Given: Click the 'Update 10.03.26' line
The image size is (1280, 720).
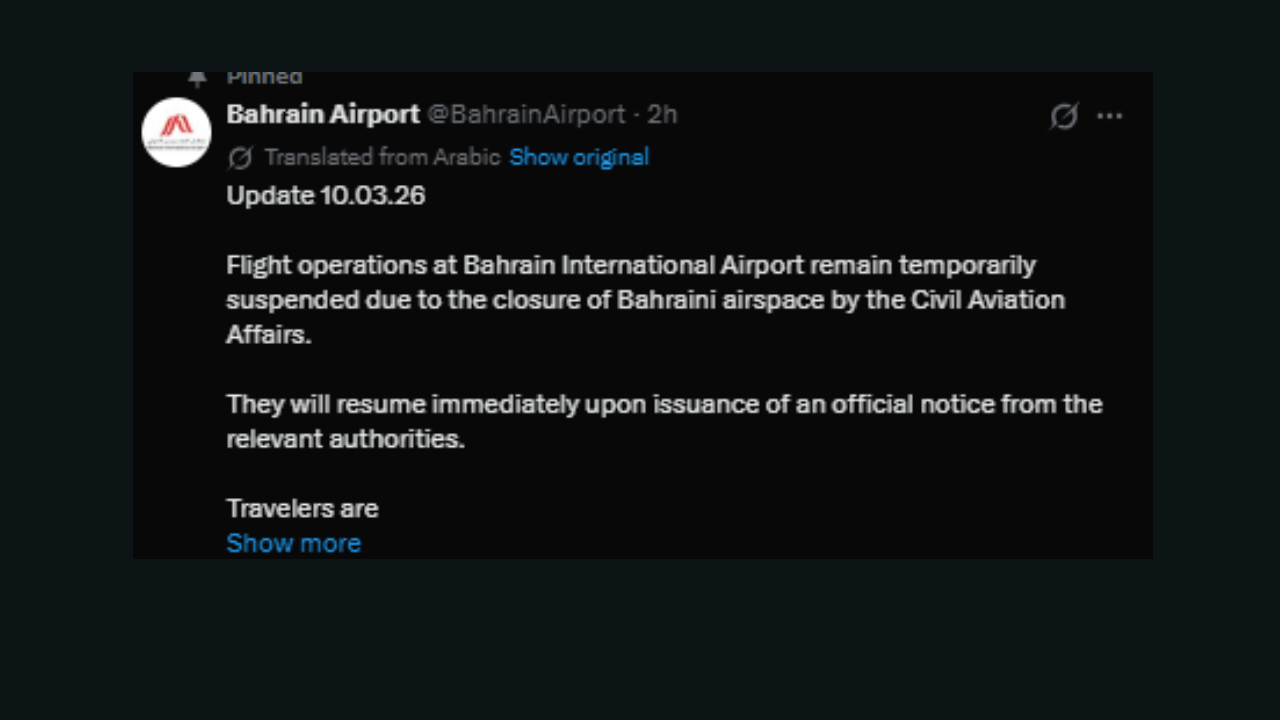Looking at the screenshot, I should (325, 195).
